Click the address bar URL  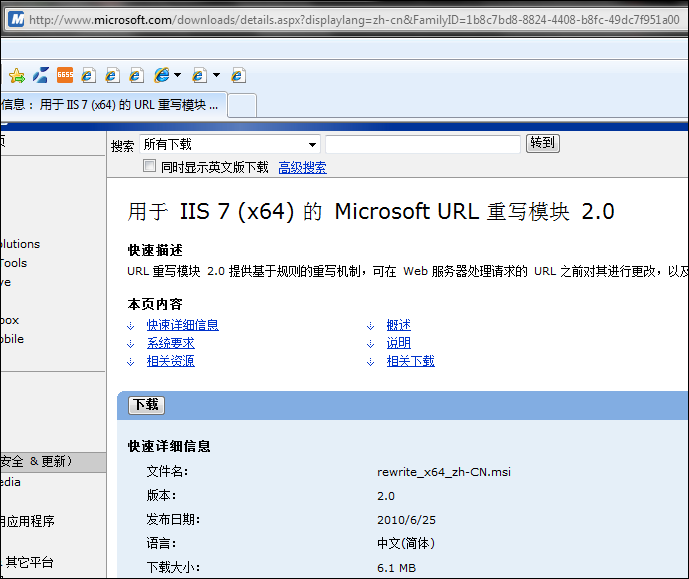point(354,20)
